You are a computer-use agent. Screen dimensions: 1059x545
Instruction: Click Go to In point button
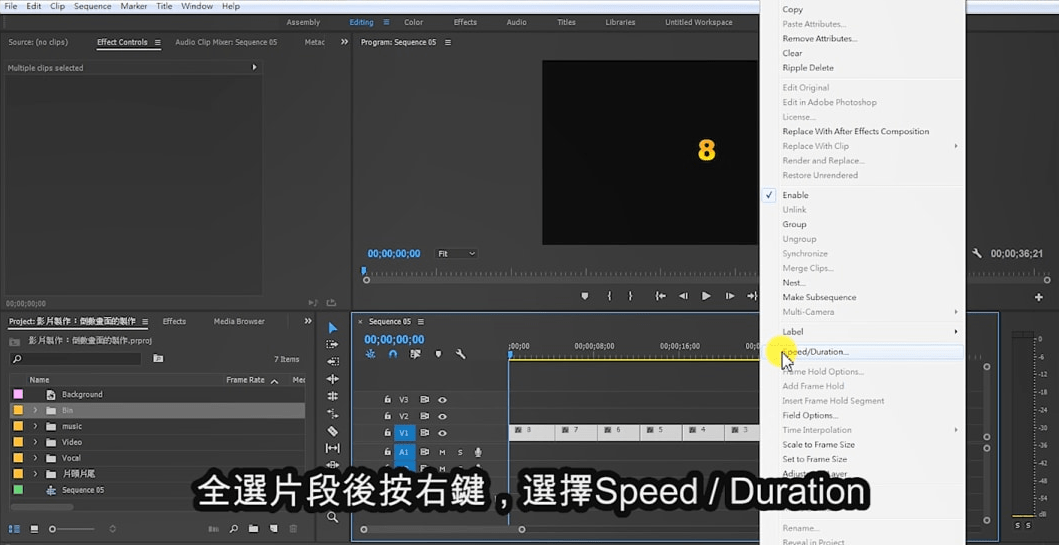pos(661,296)
